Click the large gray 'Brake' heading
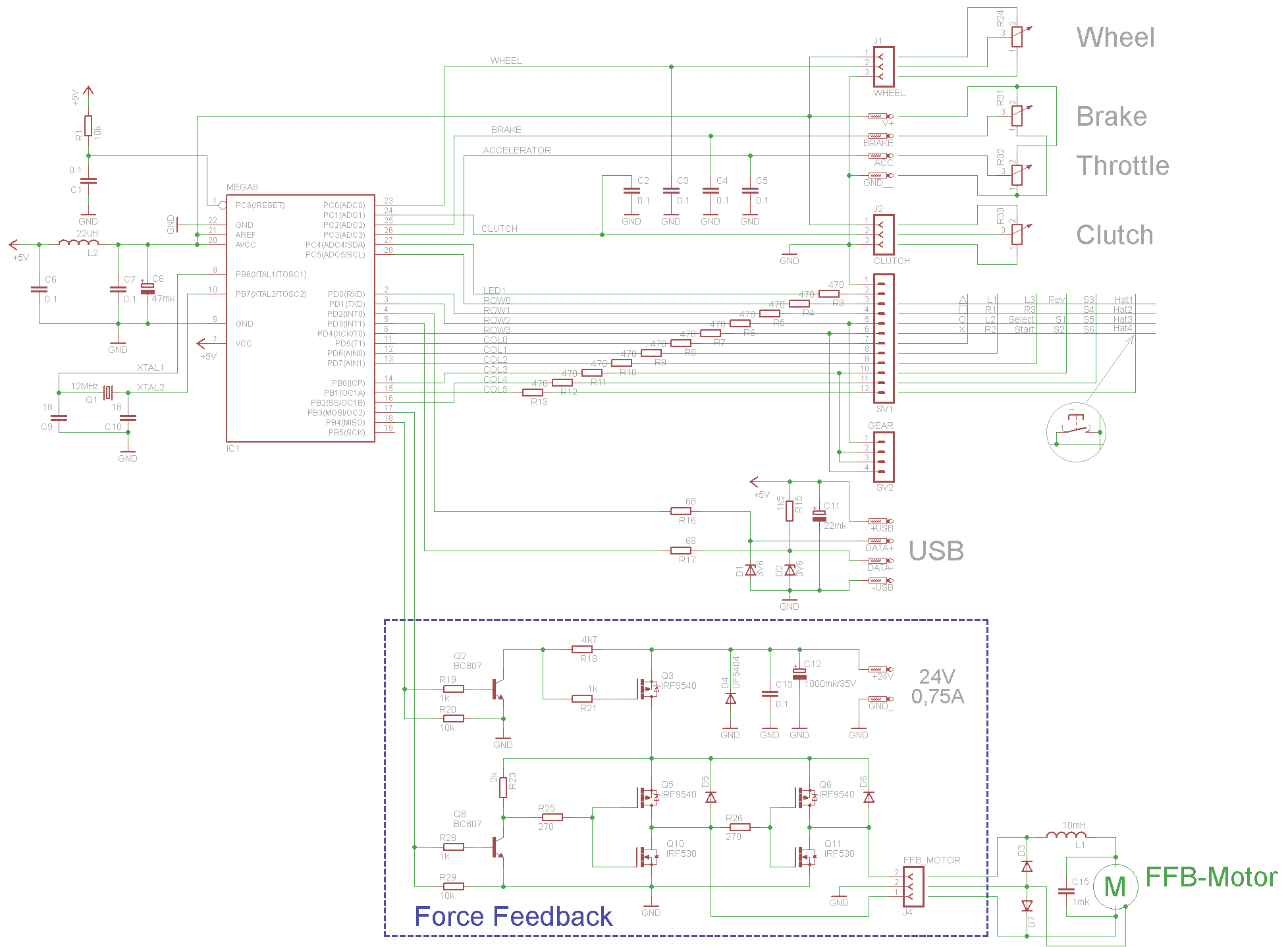The width and height of the screenshot is (1288, 947). click(x=1112, y=117)
